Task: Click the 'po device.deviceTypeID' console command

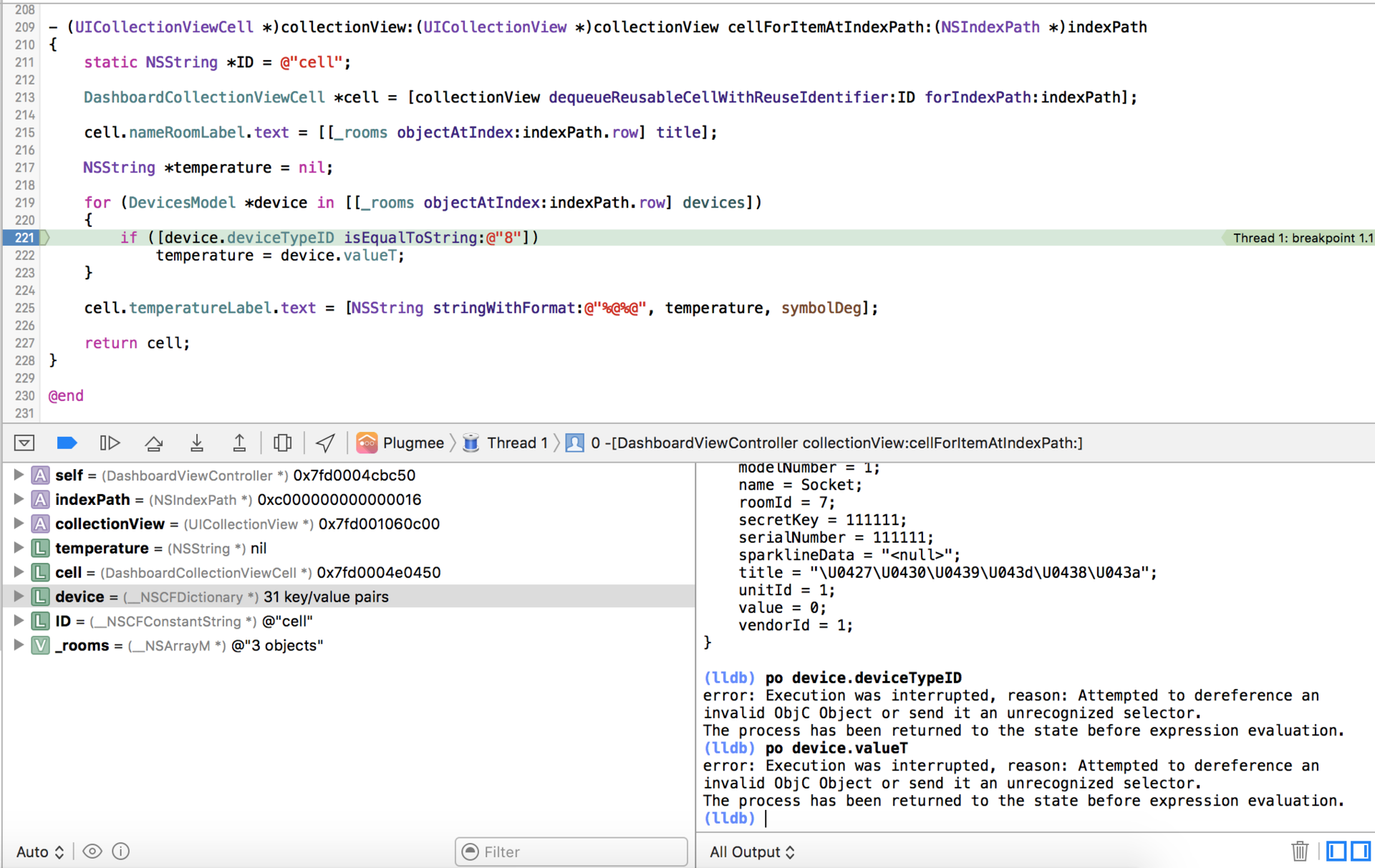Action: [x=863, y=677]
